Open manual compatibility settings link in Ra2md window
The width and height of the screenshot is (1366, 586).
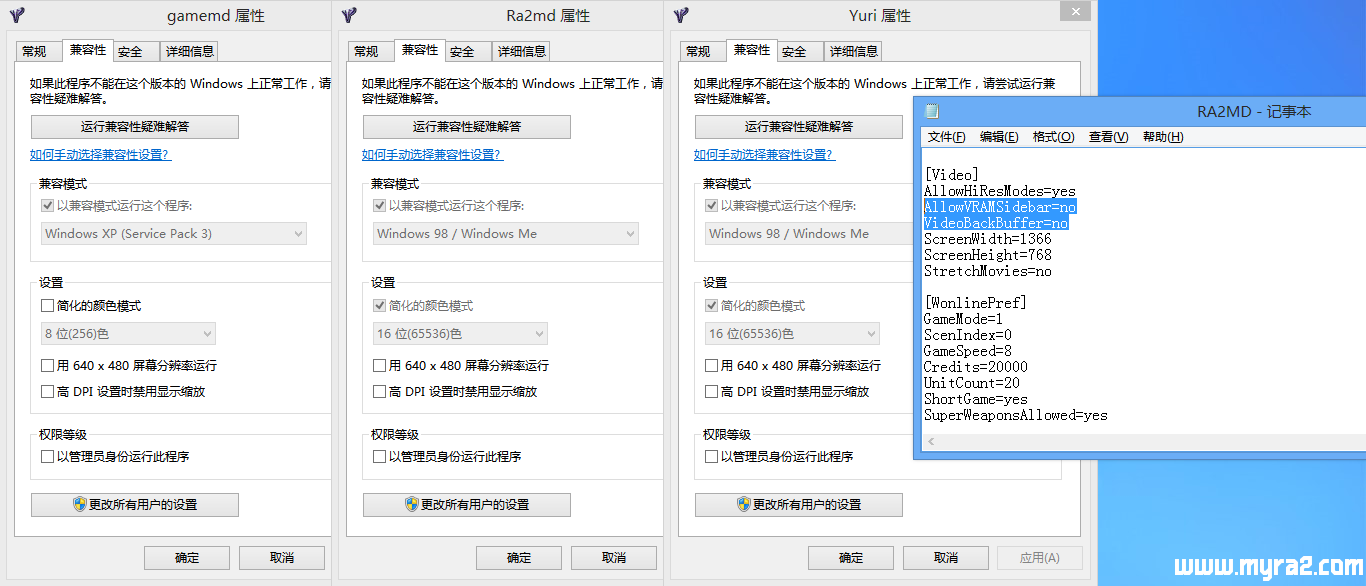click(x=432, y=155)
